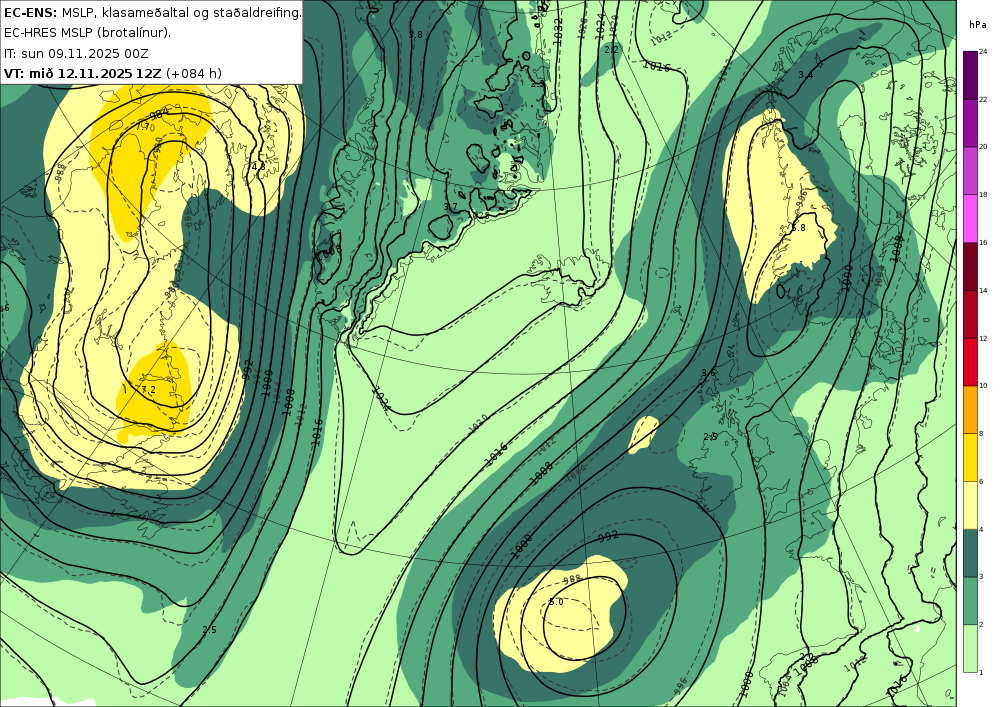
Task: Click the '7.7' spread value on the map
Action: coord(143,127)
